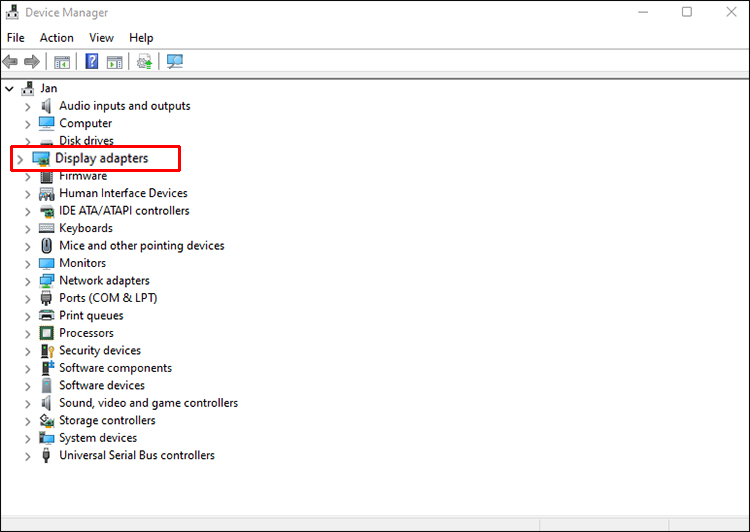Screen dimensions: 750x532
Task: Expand the Print queues chevron
Action: 28,317
